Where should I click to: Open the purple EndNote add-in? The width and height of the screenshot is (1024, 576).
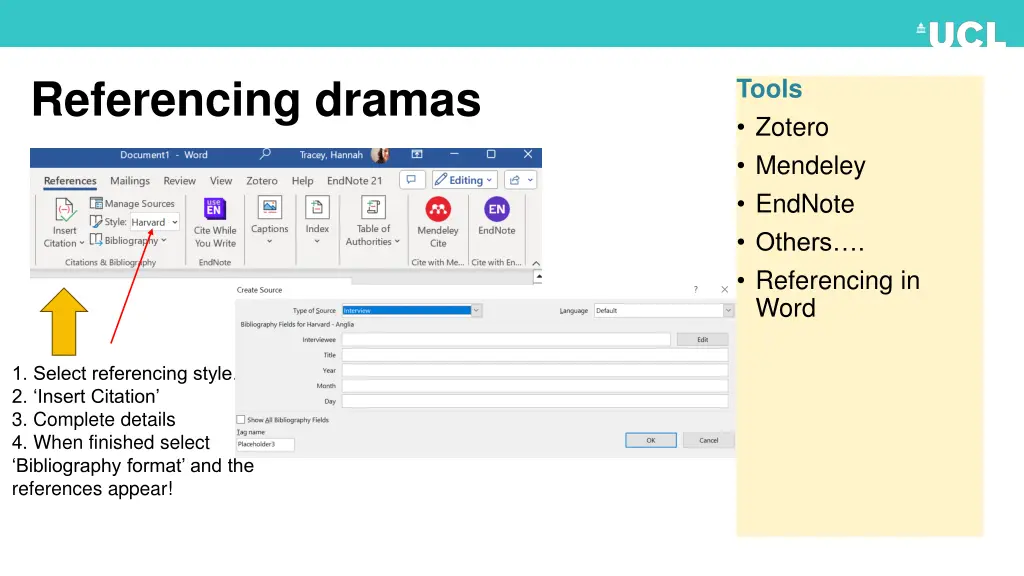(x=497, y=209)
